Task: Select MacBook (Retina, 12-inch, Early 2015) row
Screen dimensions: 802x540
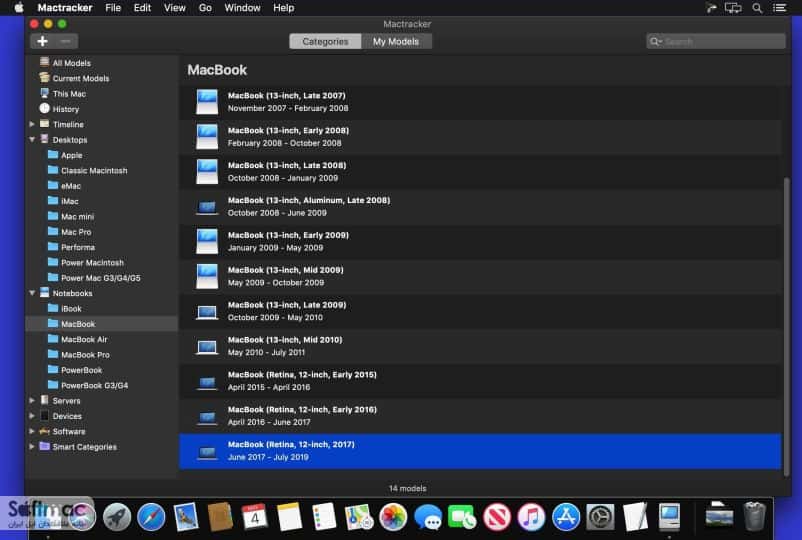Action: pyautogui.click(x=480, y=381)
